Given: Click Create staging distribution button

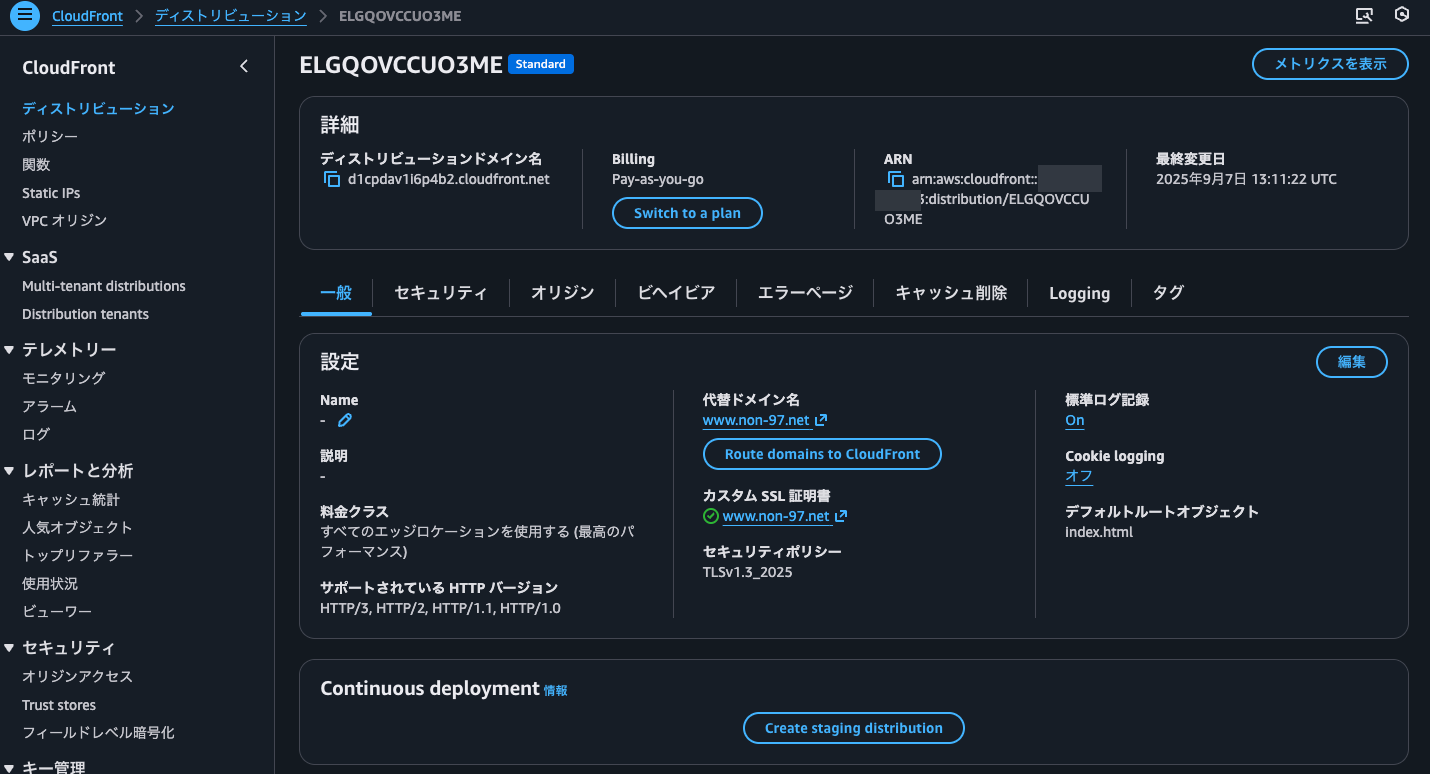Looking at the screenshot, I should coord(853,728).
